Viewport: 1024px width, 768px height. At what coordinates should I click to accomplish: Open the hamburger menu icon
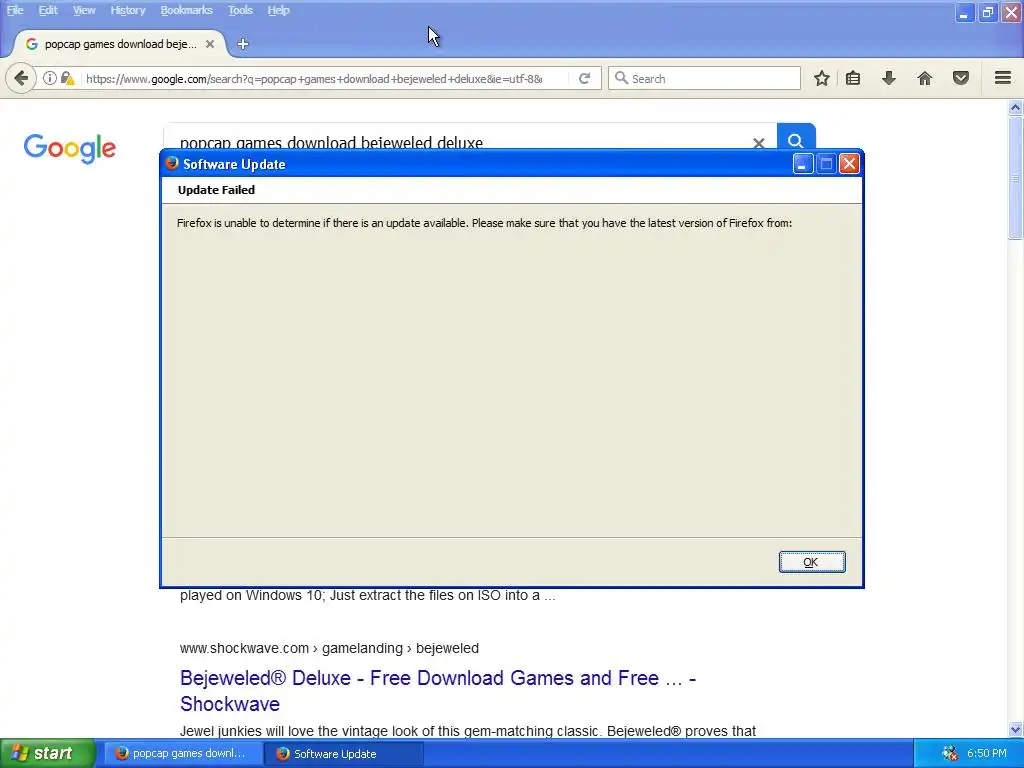(1003, 78)
